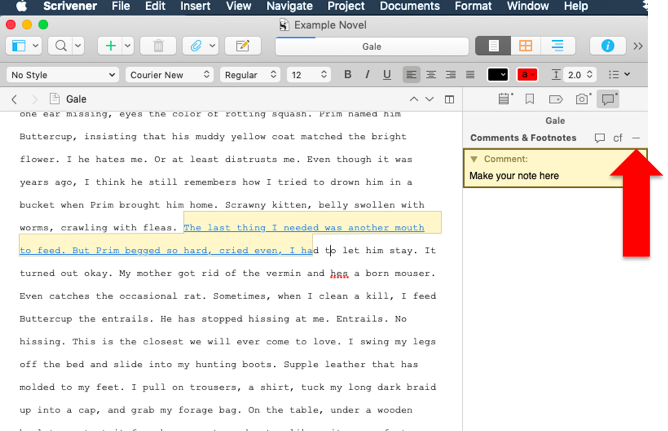Add a footnote with cf button
Viewport: 668px width, 431px height.
(x=618, y=138)
